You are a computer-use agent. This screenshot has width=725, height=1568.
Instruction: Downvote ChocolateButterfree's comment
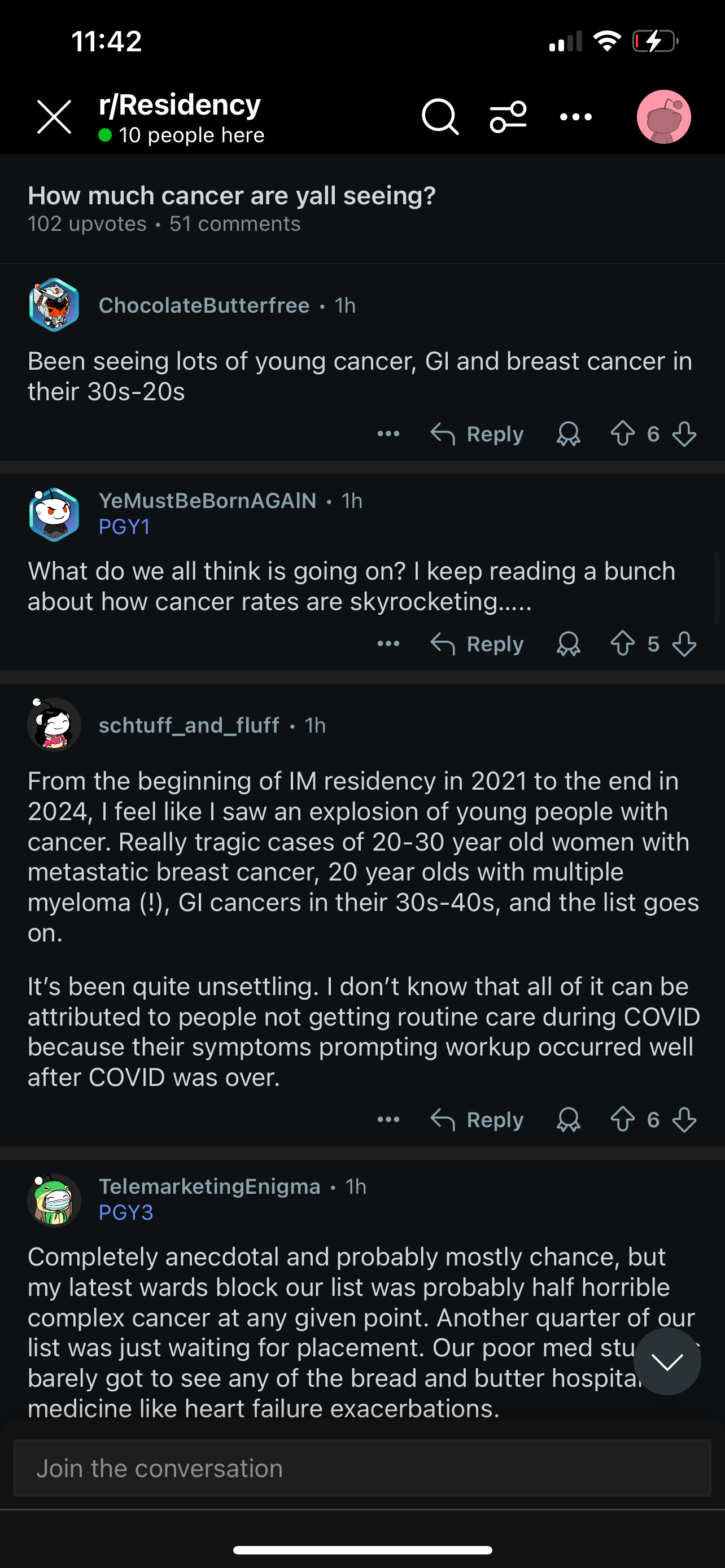coord(684,434)
